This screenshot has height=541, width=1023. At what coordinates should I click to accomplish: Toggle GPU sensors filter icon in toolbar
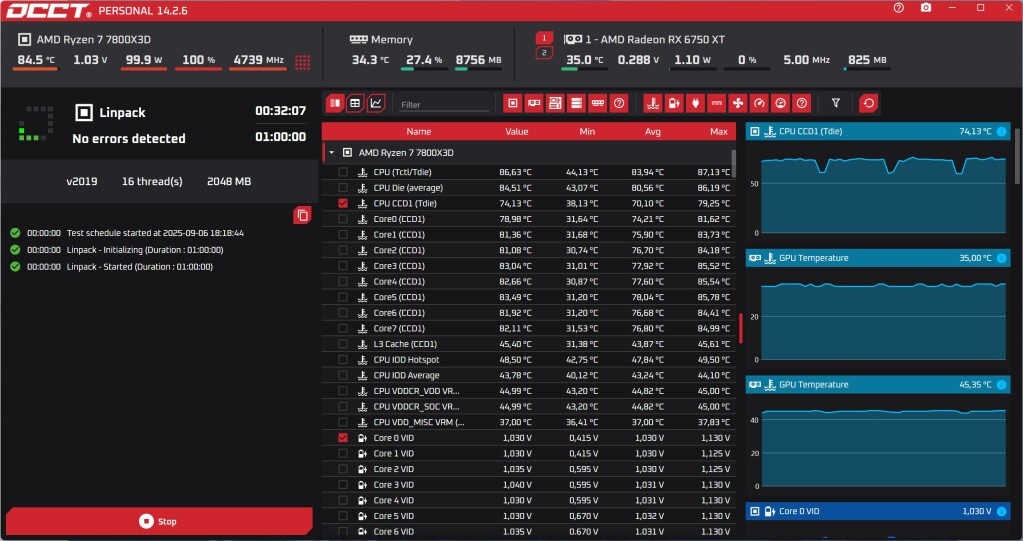point(534,103)
